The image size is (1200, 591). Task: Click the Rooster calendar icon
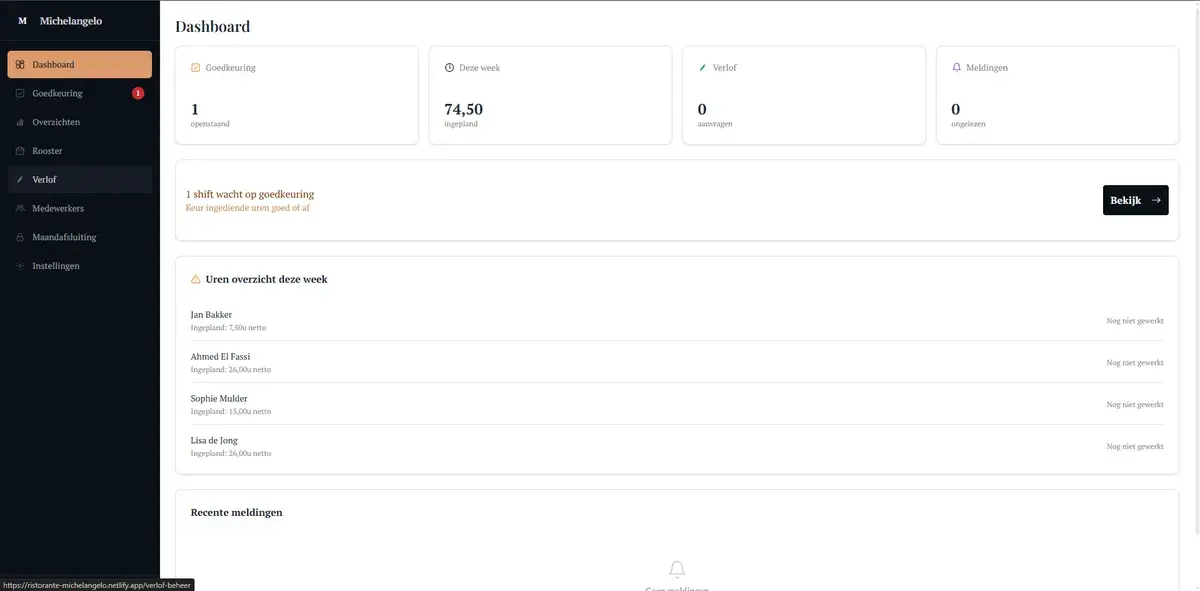[20, 152]
